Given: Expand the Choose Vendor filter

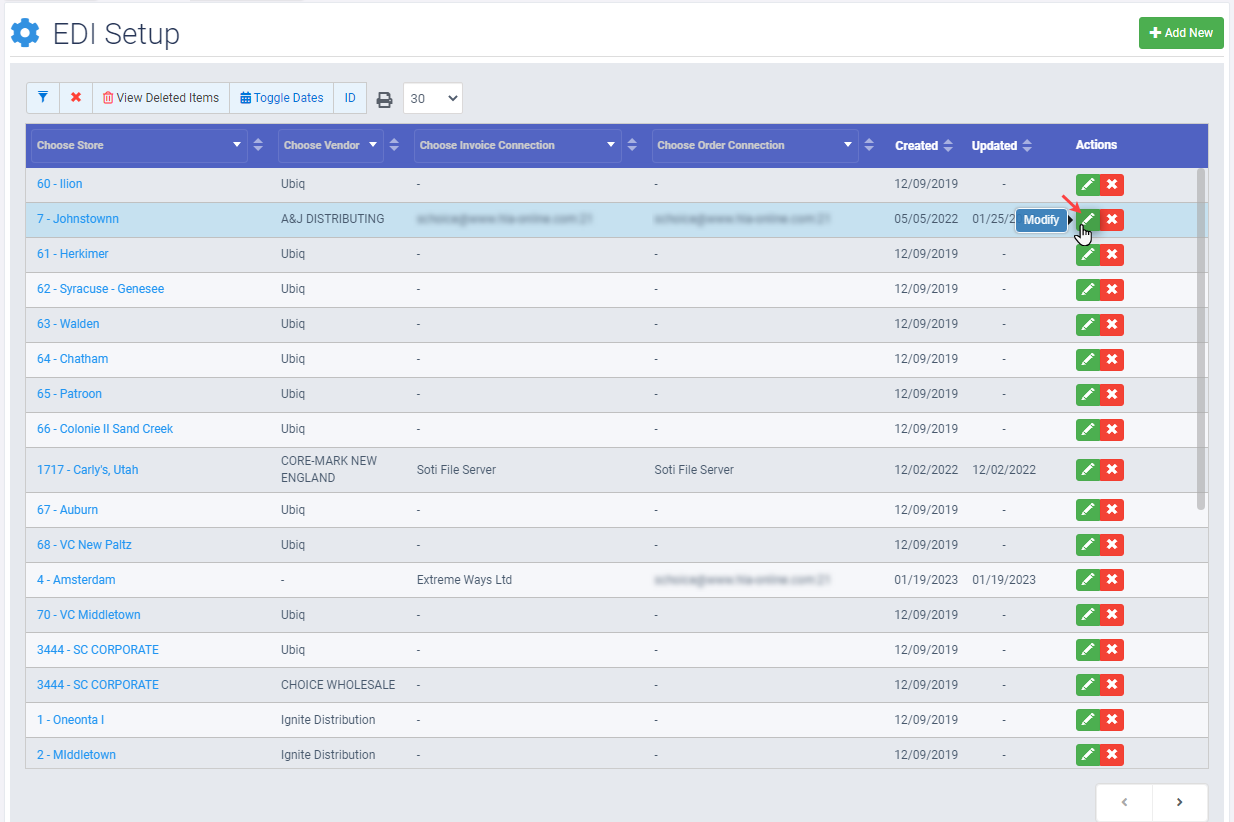Looking at the screenshot, I should coord(331,145).
